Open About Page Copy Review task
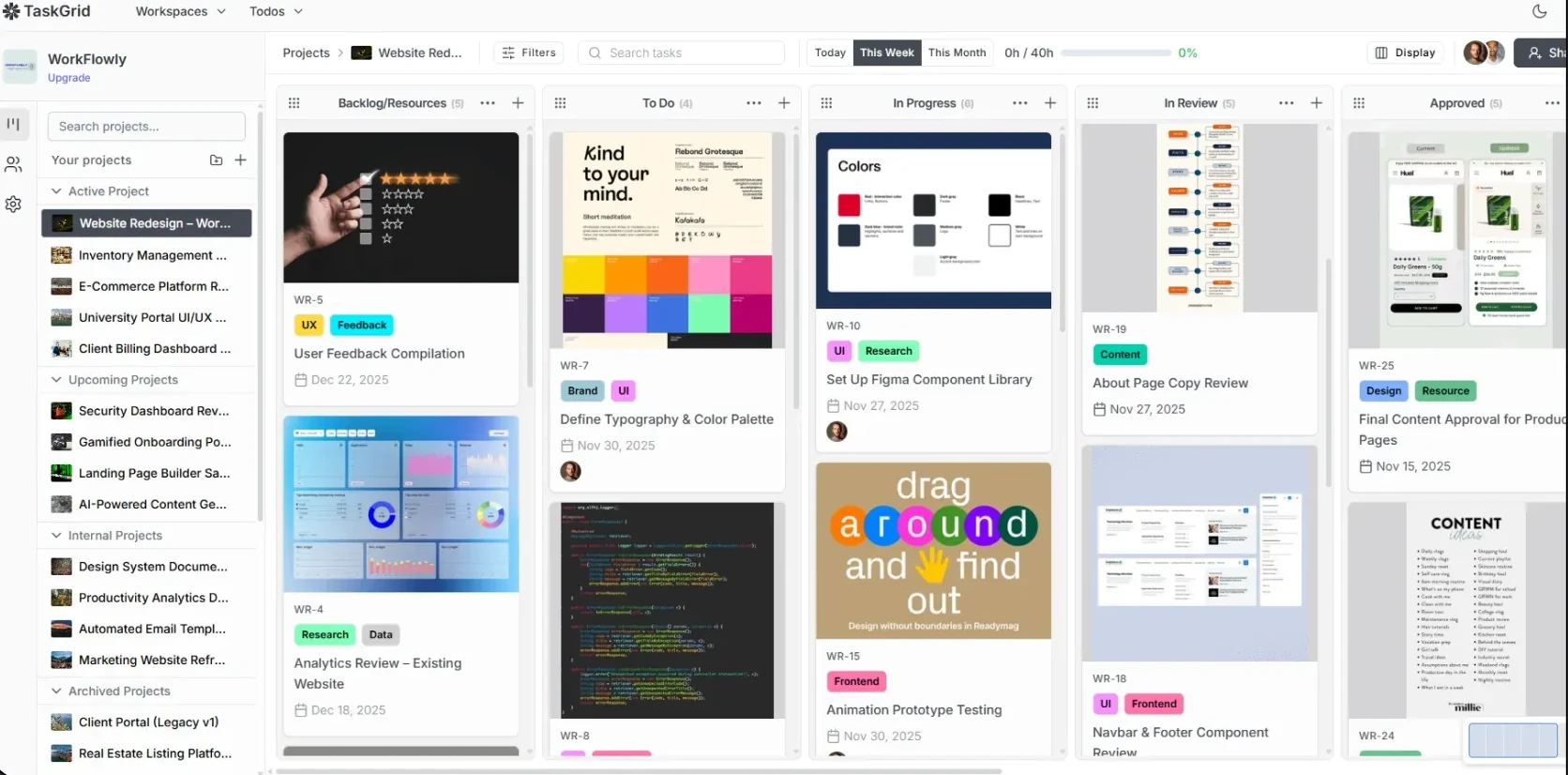Viewport: 1568px width, 775px height. [x=1170, y=383]
